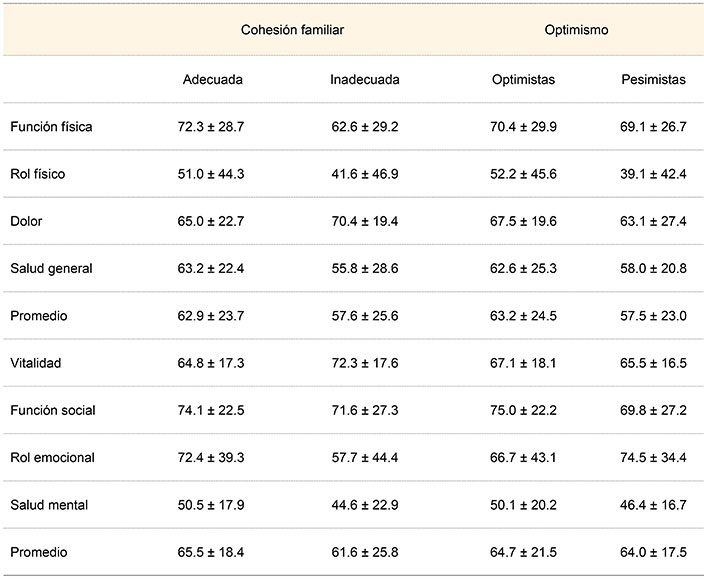Select the Inadecuada column header
The image size is (704, 580).
364,80
